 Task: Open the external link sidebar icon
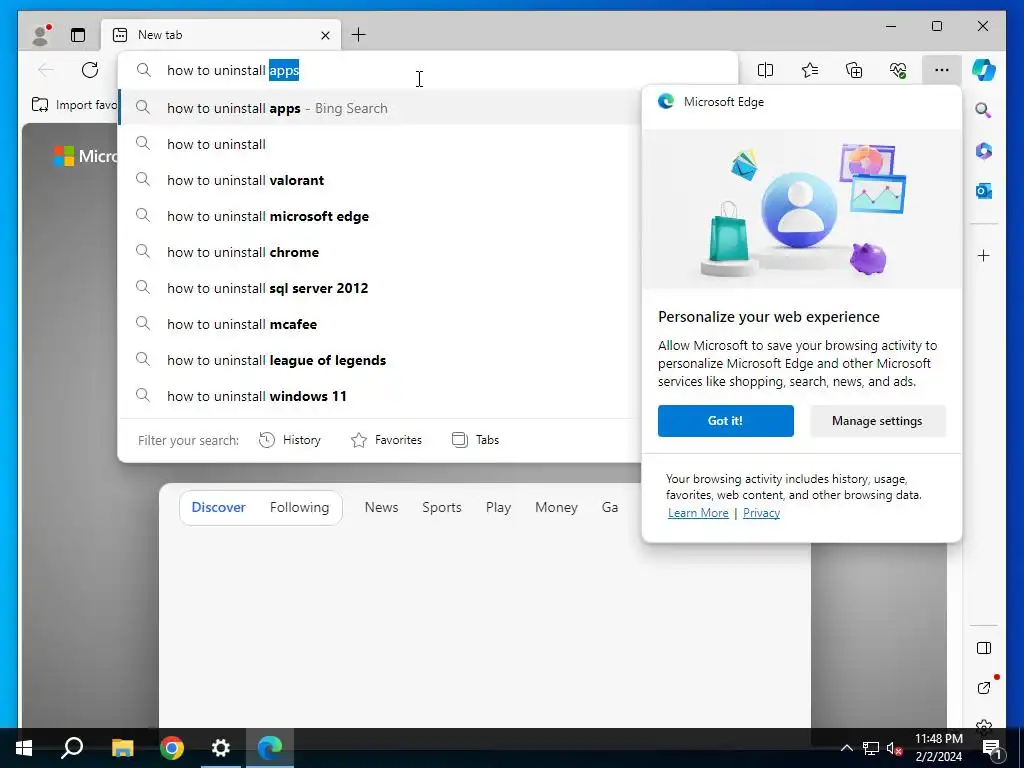tap(984, 688)
